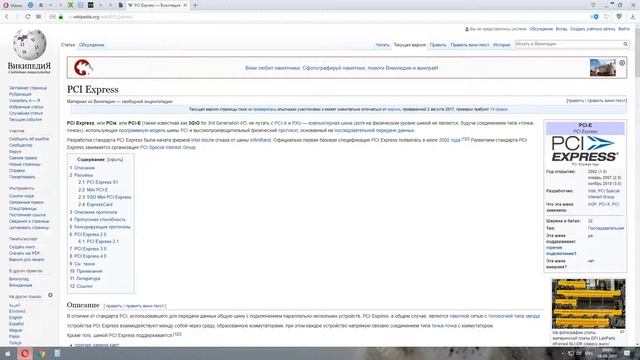The height and width of the screenshot is (360, 640).
Task: Open a new browser tab with plus
Action: tap(195, 5)
